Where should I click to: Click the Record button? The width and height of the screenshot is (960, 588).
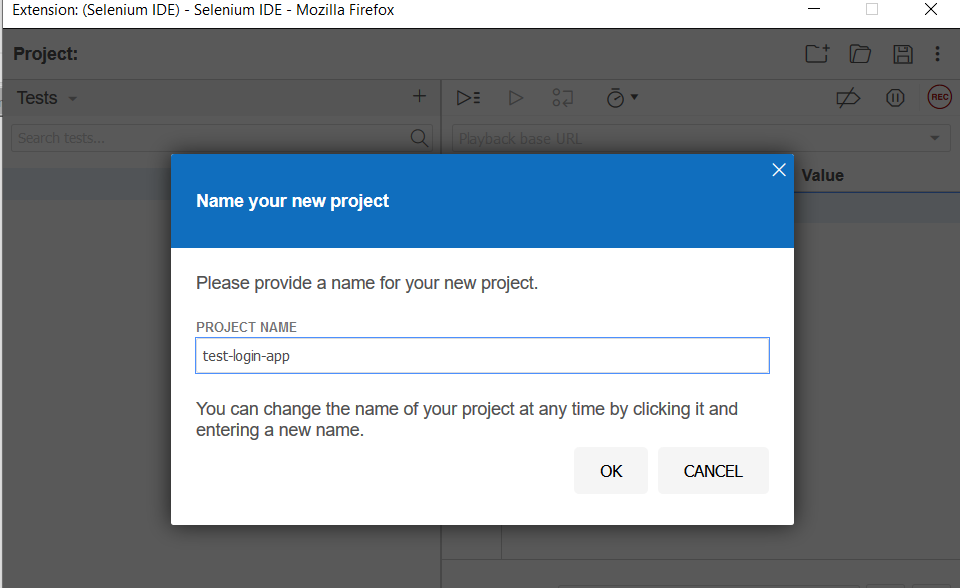(x=939, y=97)
